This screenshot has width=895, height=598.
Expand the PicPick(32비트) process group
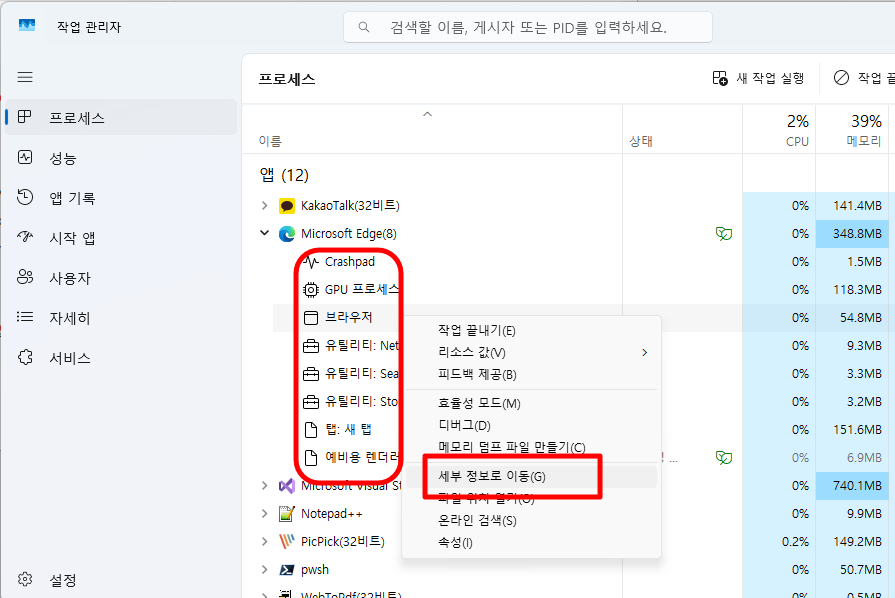pos(264,541)
